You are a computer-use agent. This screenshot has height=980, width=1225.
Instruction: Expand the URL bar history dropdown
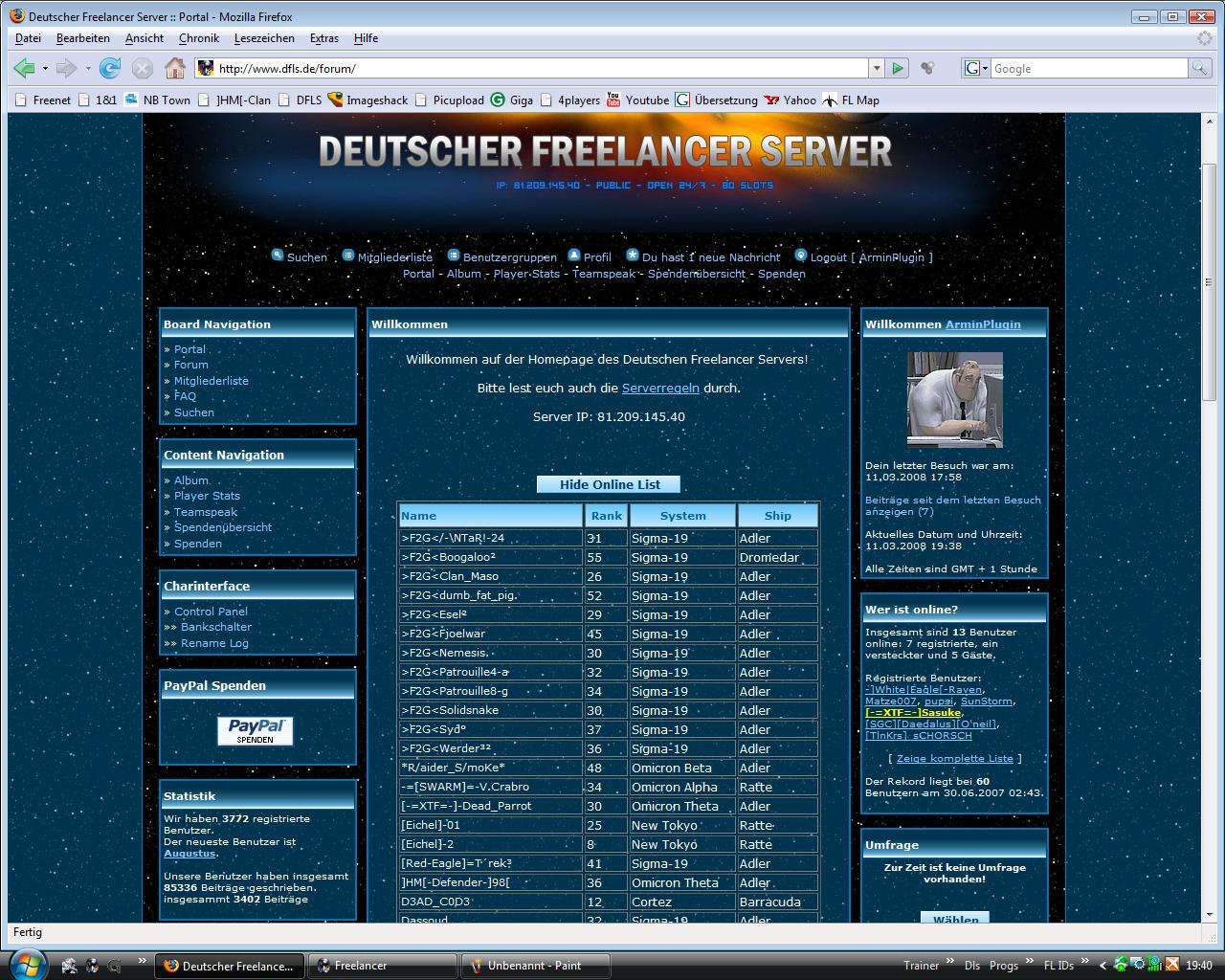(876, 68)
